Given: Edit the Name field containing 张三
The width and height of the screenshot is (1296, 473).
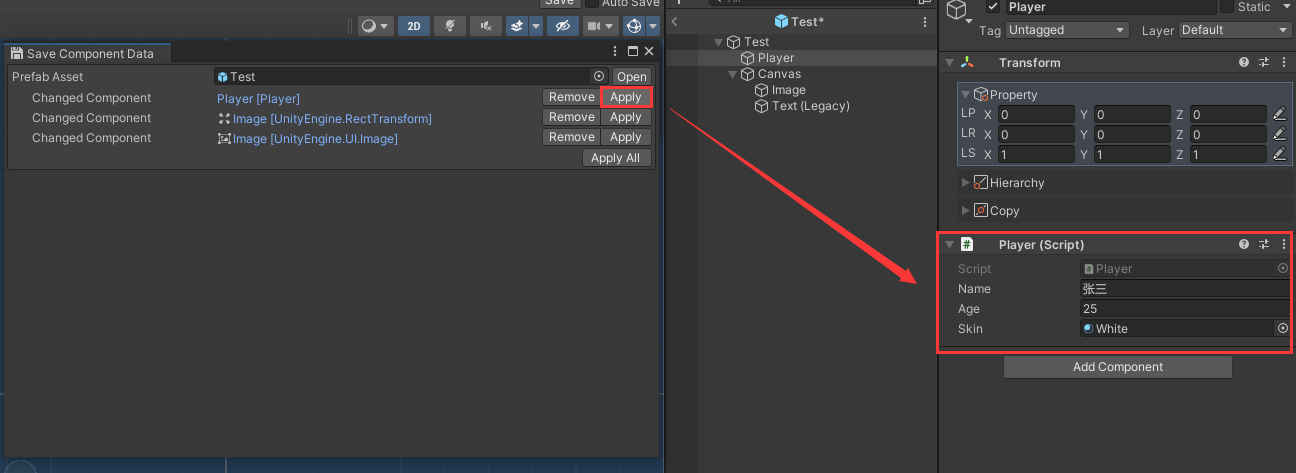Looking at the screenshot, I should (x=1185, y=289).
